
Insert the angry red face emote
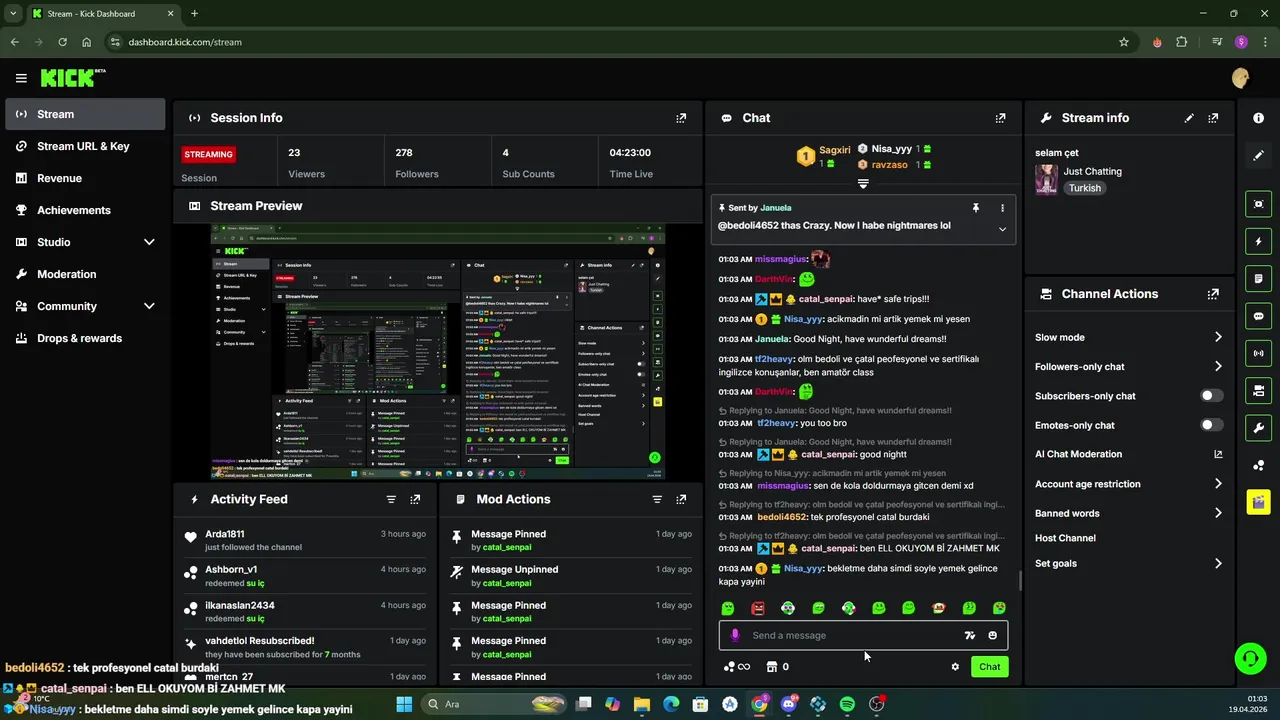pos(758,608)
